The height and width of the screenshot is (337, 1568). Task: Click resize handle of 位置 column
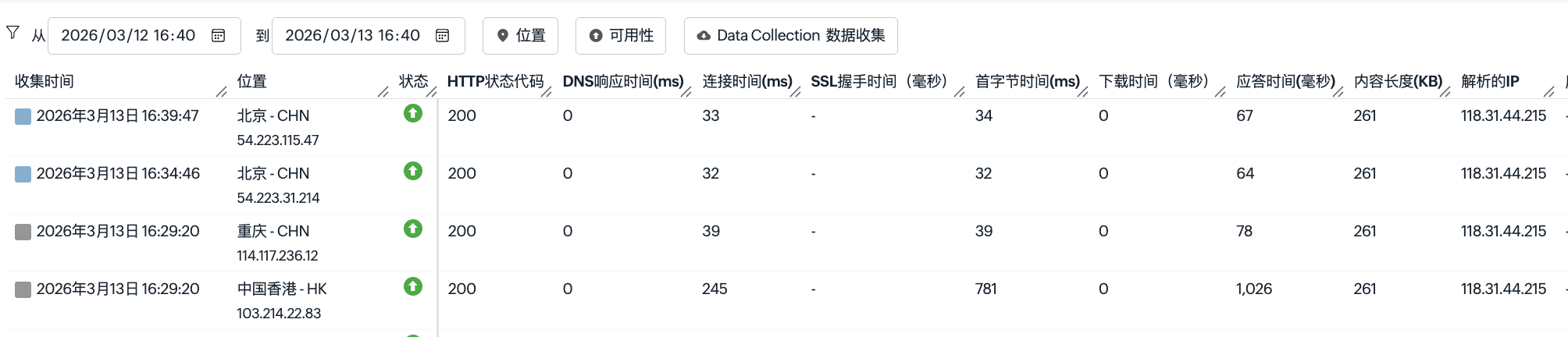tap(383, 92)
